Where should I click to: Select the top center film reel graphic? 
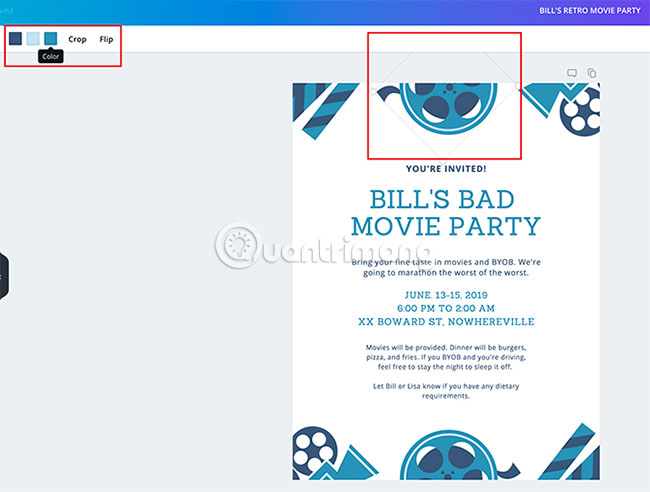coord(448,107)
